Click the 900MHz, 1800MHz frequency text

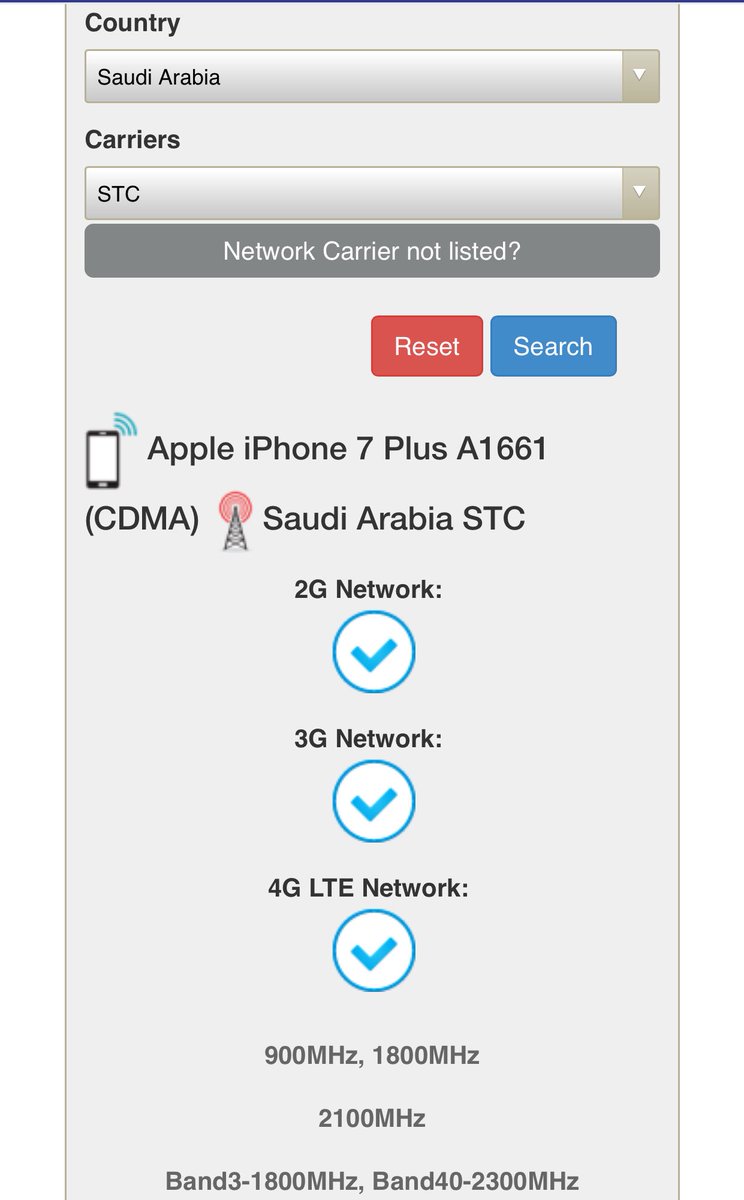pyautogui.click(x=372, y=1055)
